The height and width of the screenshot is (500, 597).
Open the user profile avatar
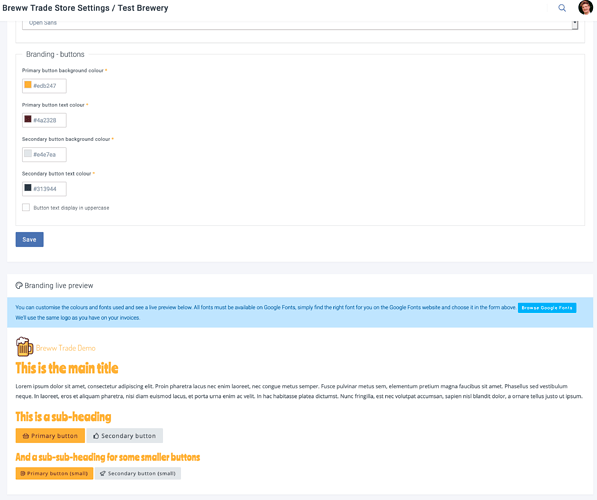(585, 8)
